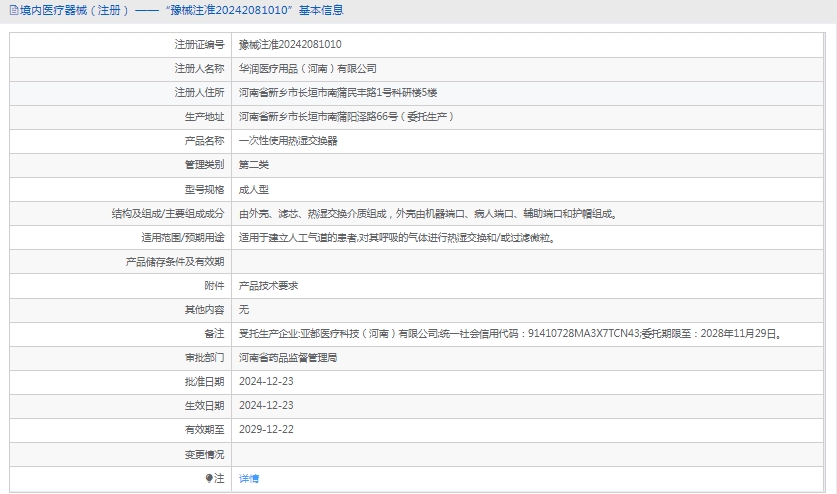Click the registrant address value with 科研楼5楼
837x494 pixels.
[x=338, y=92]
